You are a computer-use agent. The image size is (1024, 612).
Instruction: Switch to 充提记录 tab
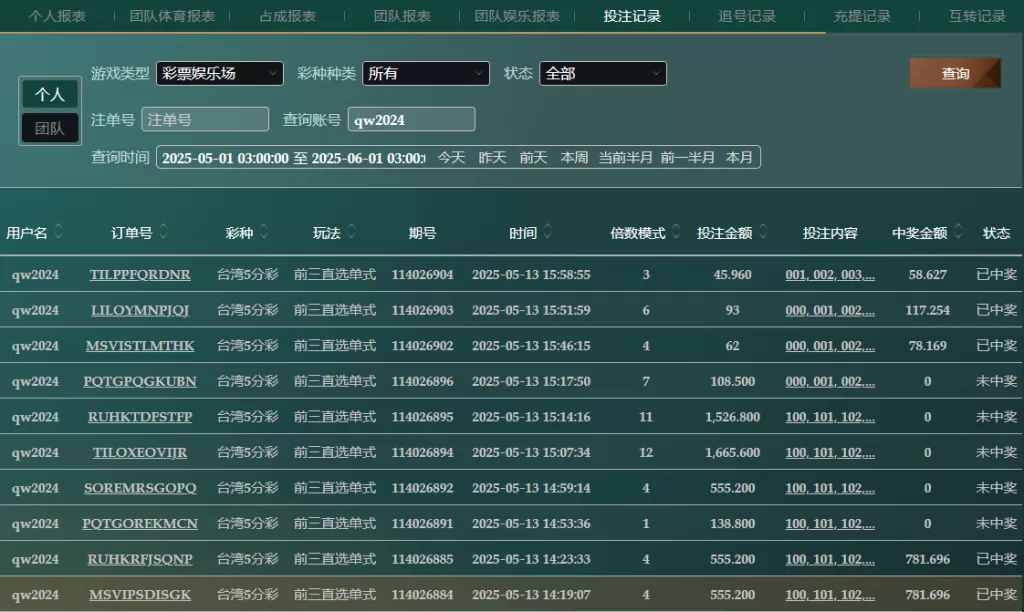(x=862, y=16)
